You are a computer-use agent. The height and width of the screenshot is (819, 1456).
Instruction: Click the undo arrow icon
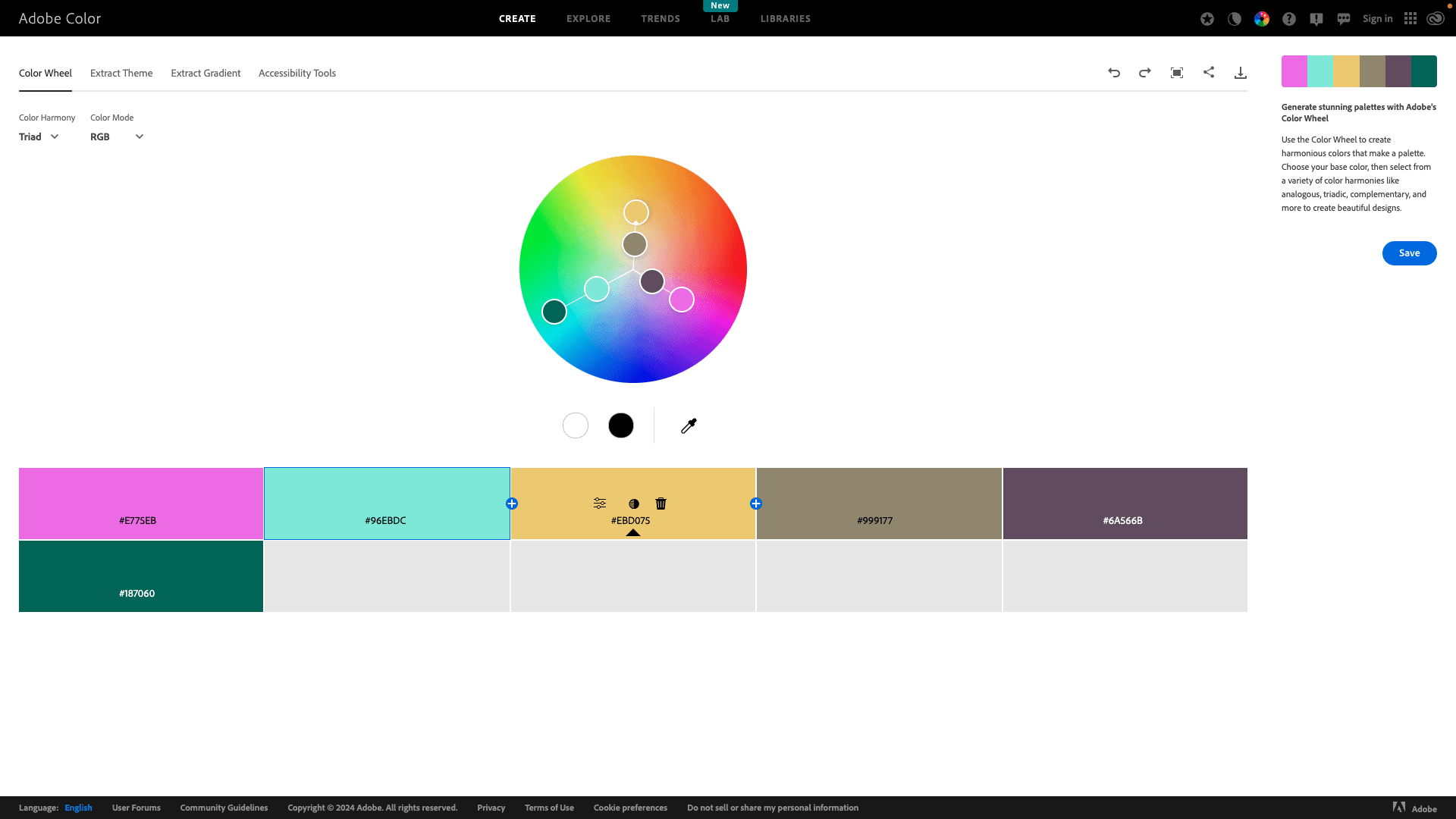click(x=1114, y=73)
